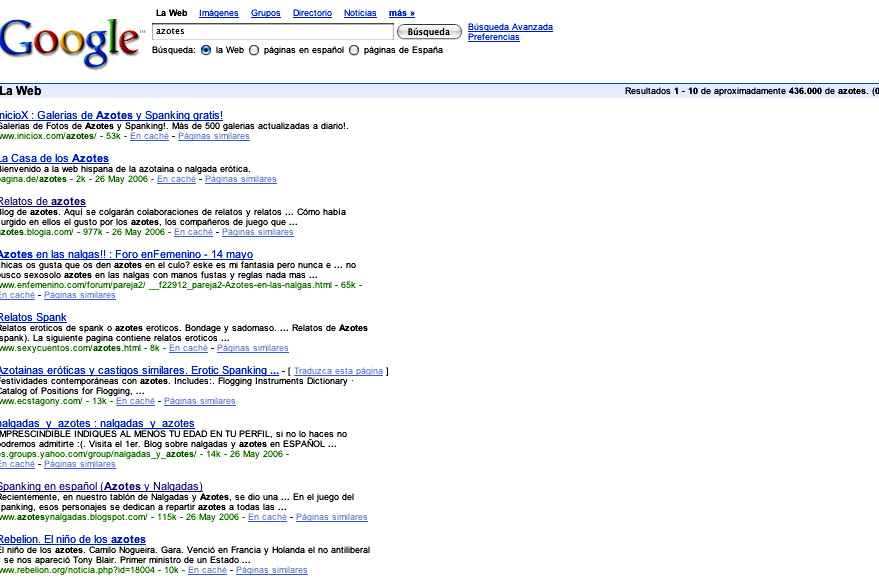Click 'Traduzca esta página' link
This screenshot has width=879, height=581.
point(338,371)
